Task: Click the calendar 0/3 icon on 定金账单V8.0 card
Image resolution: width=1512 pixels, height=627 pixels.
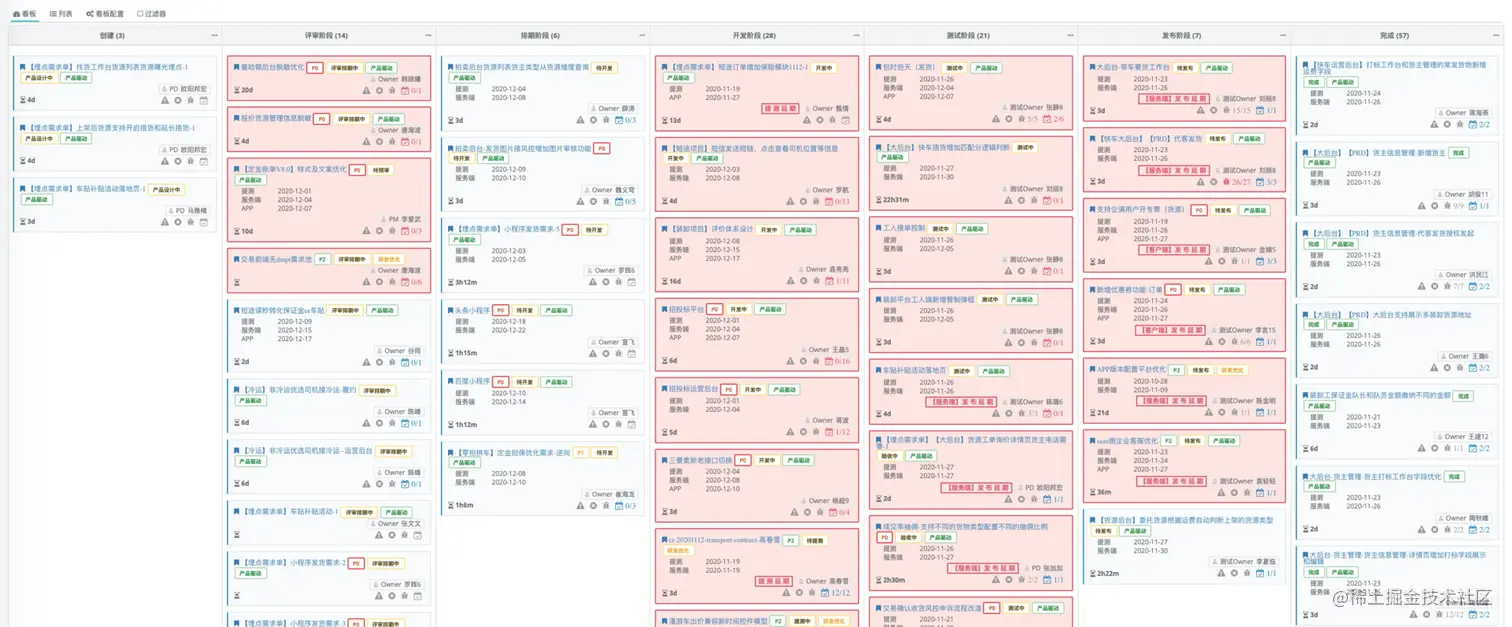Action: [411, 231]
